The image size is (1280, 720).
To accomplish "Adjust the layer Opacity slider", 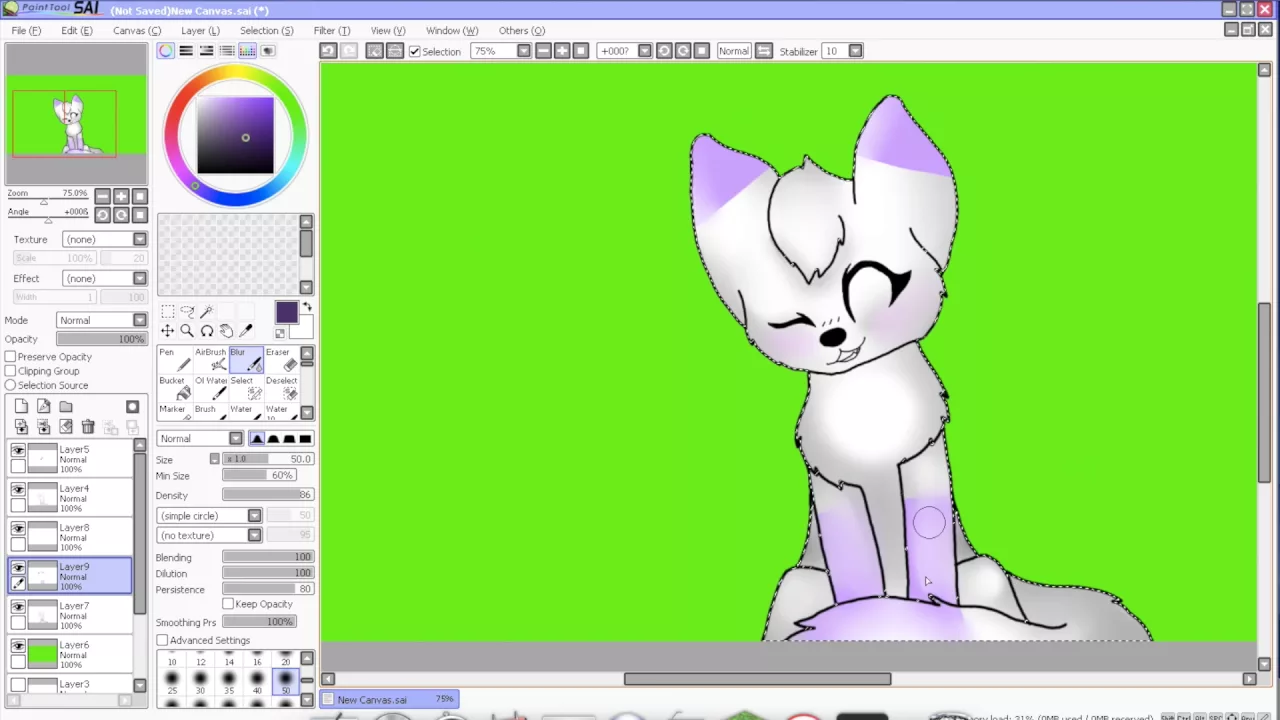I will [x=101, y=339].
